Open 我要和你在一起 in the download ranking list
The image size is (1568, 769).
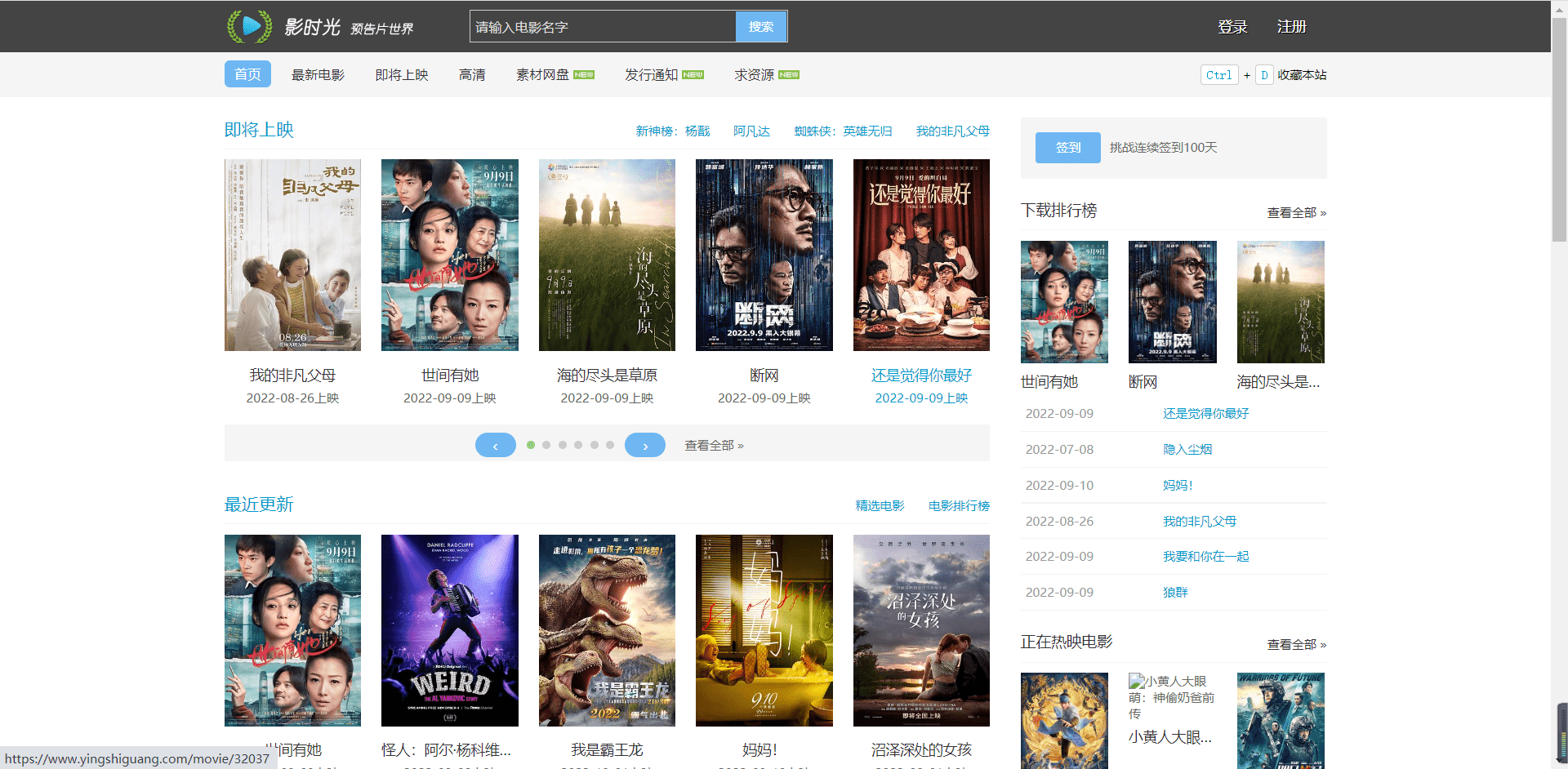1206,557
